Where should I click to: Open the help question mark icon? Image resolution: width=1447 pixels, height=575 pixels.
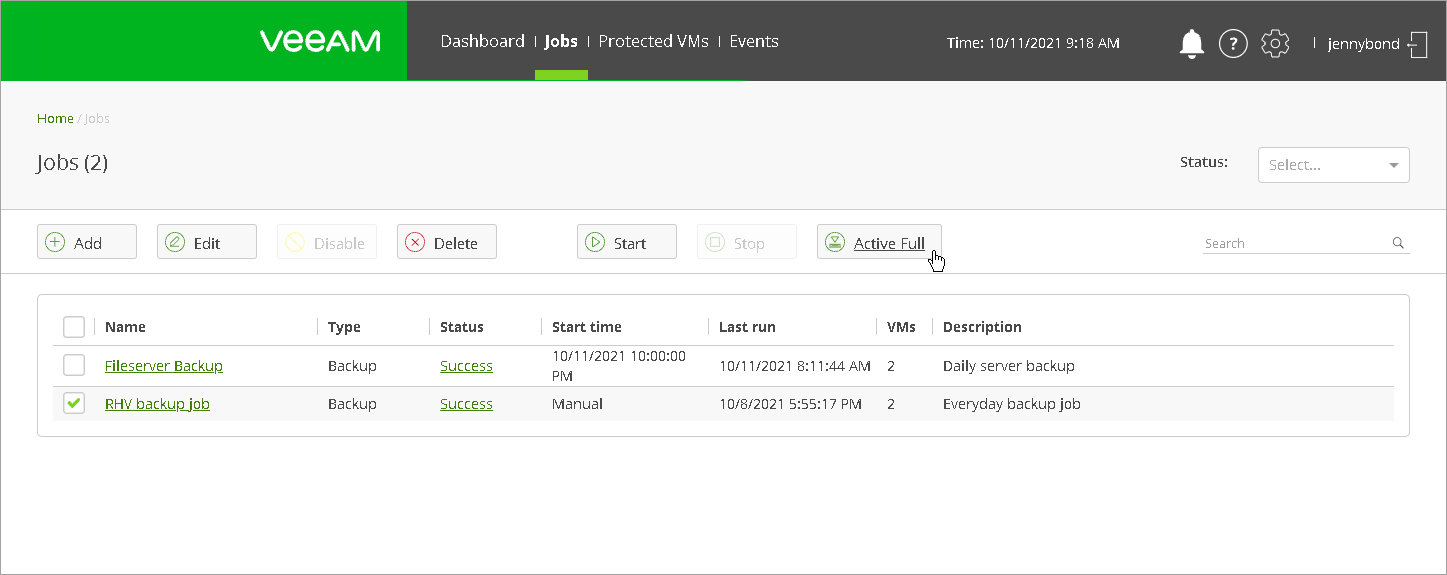tap(1233, 43)
